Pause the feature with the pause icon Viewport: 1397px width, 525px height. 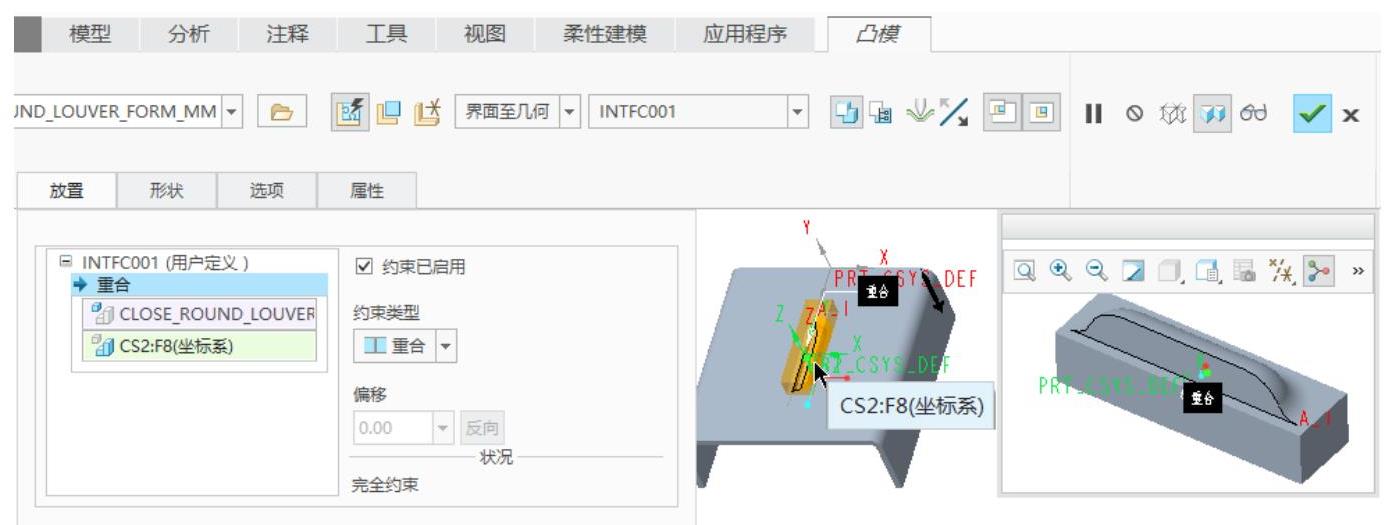point(1094,112)
